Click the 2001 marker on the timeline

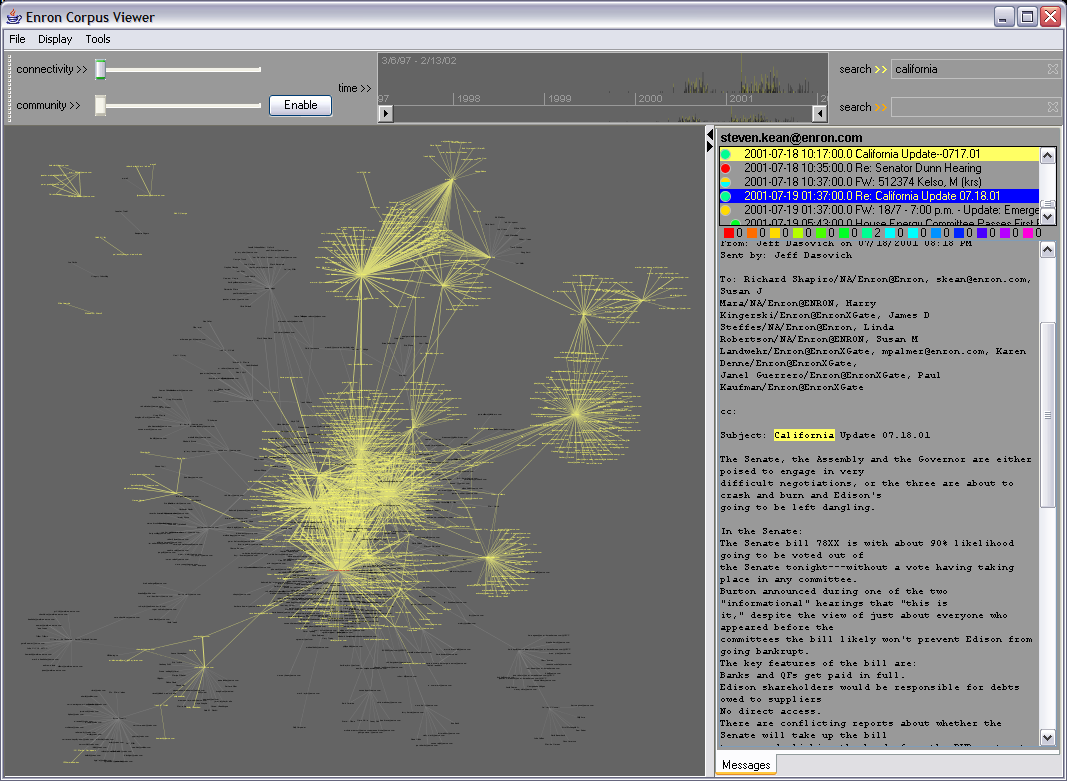click(741, 99)
